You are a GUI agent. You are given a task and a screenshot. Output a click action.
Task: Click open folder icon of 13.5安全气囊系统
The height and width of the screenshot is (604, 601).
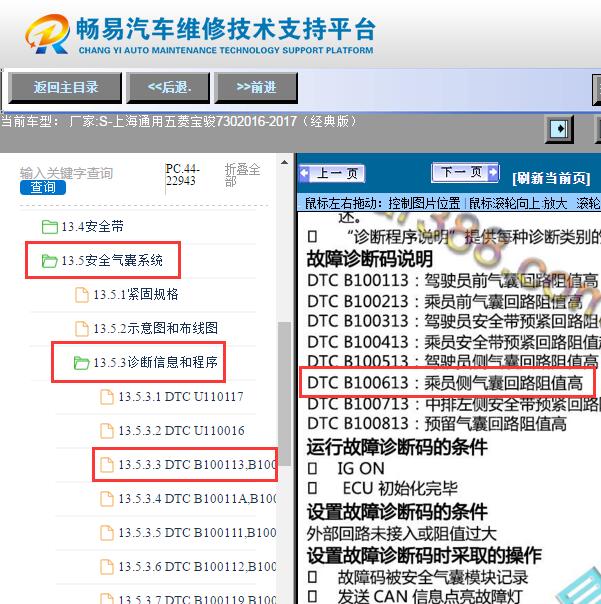click(50, 261)
